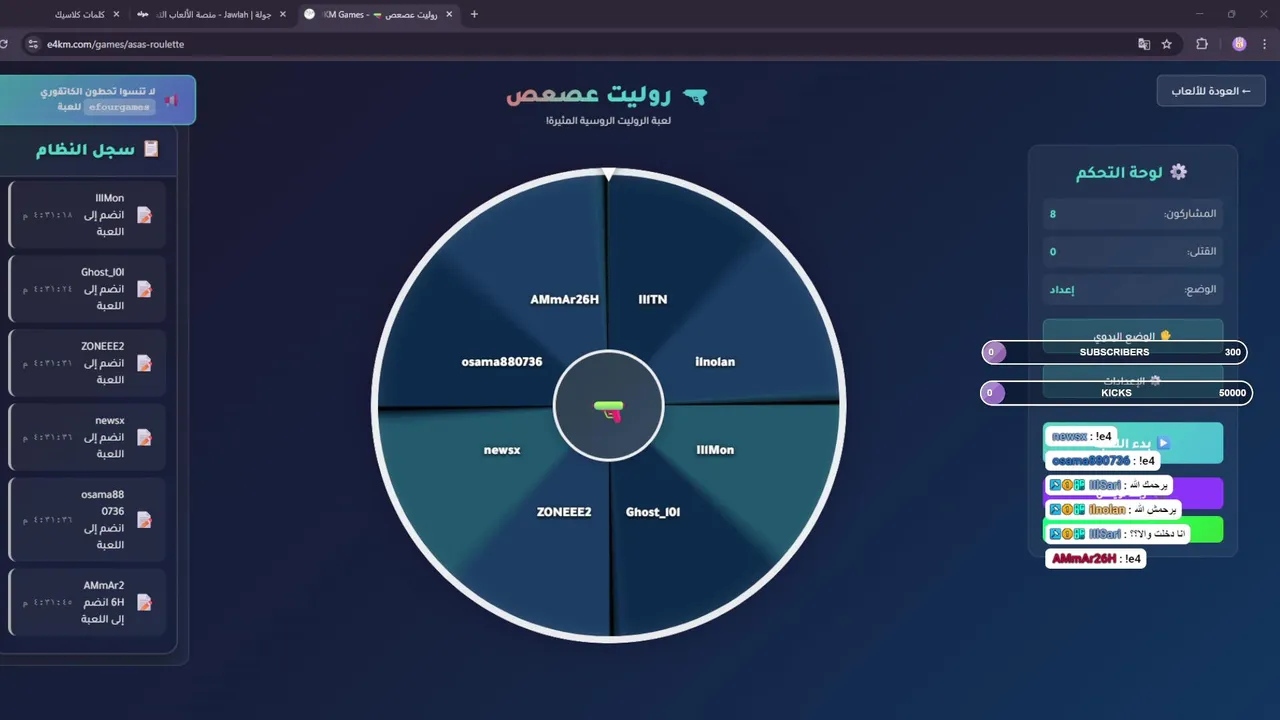The height and width of the screenshot is (720, 1280).
Task: Click the gear icon beside لوحة التحكم heading
Action: [1179, 172]
